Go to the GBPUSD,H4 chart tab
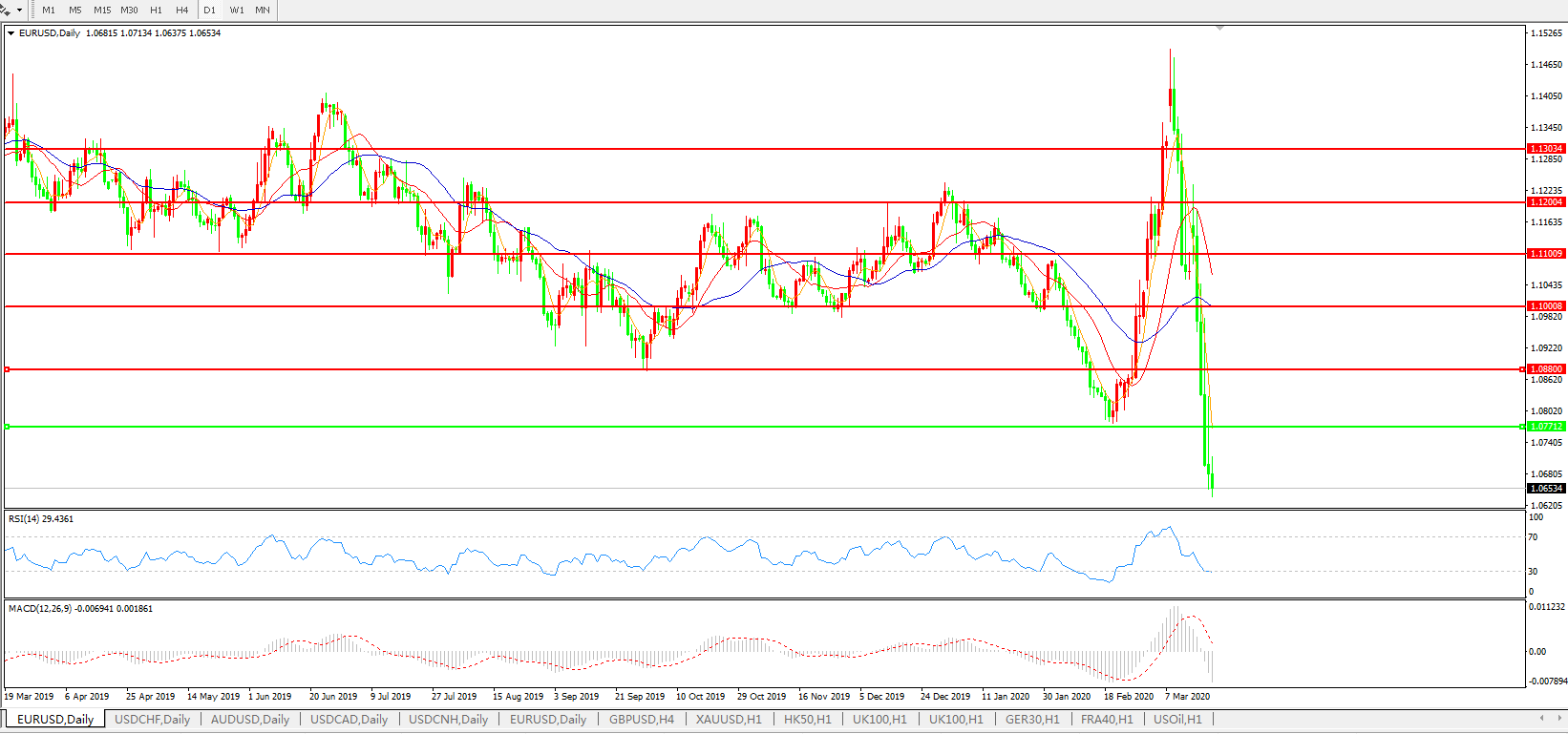This screenshot has height=734, width=1568. pyautogui.click(x=642, y=720)
